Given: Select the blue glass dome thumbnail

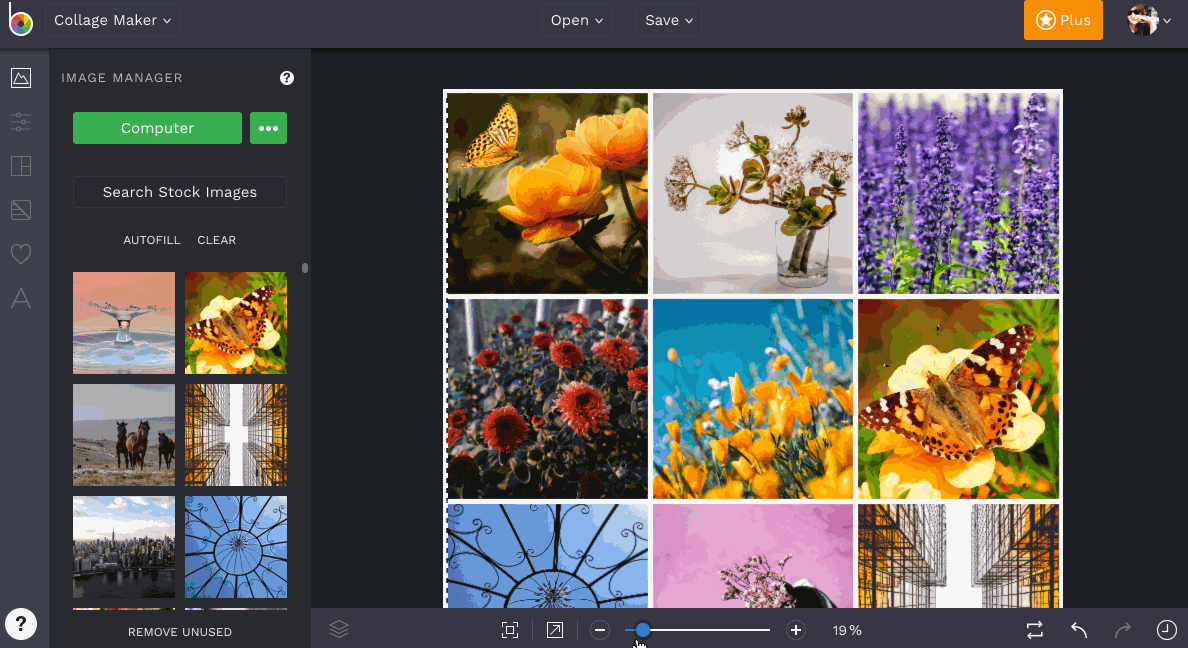Looking at the screenshot, I should (x=236, y=547).
